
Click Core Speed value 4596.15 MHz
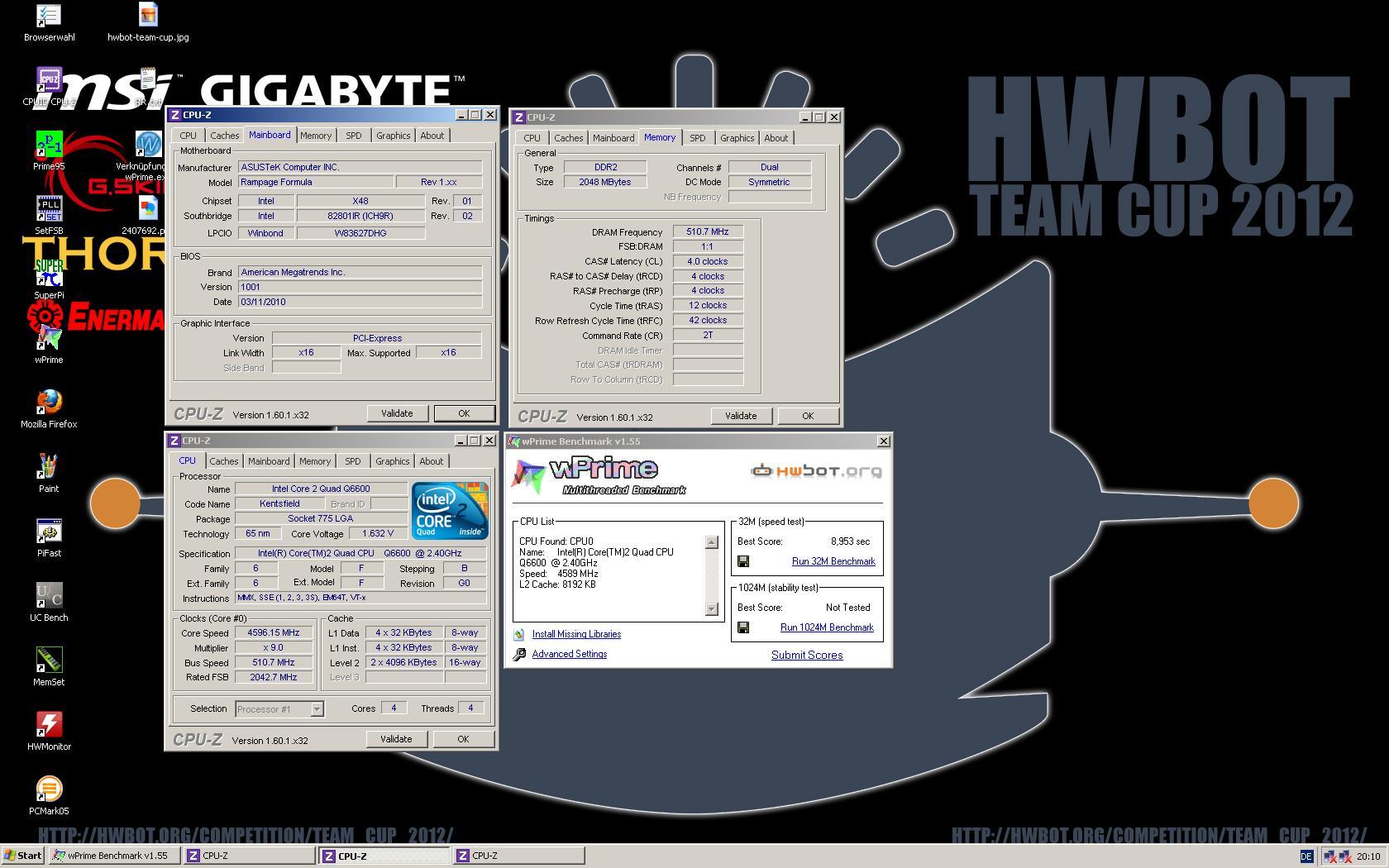click(x=274, y=632)
